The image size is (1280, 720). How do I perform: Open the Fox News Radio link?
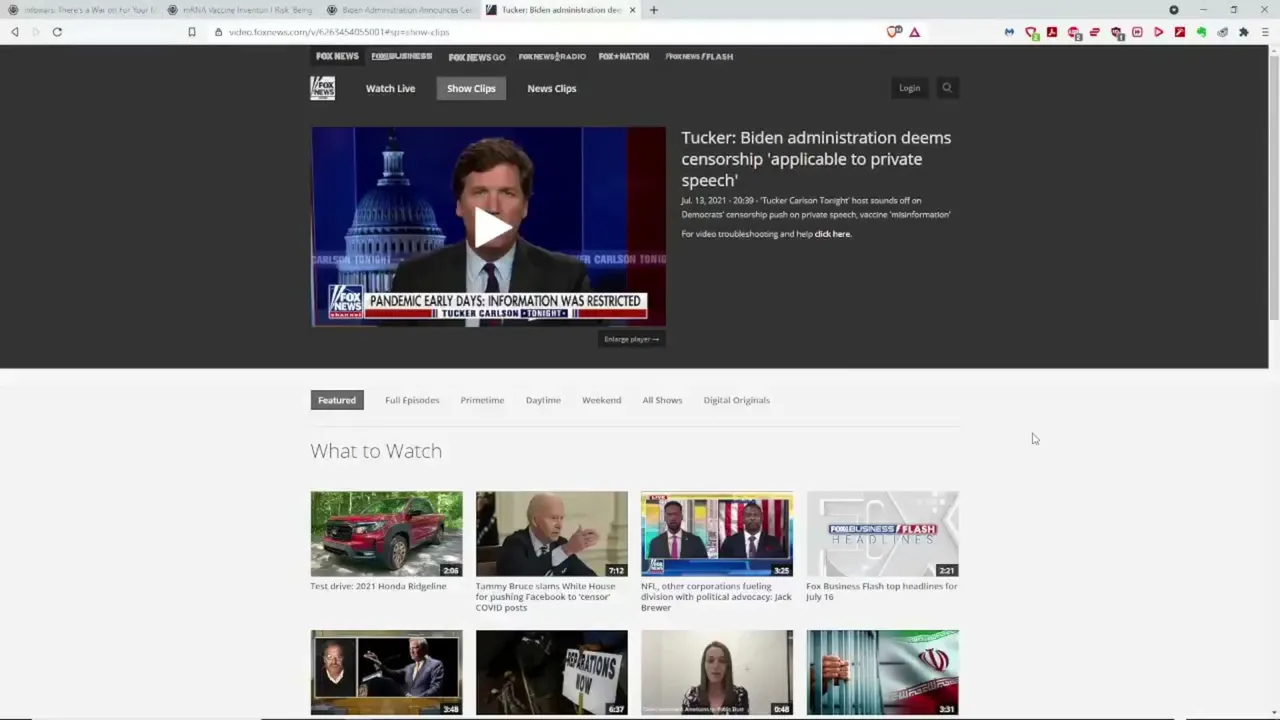[552, 57]
